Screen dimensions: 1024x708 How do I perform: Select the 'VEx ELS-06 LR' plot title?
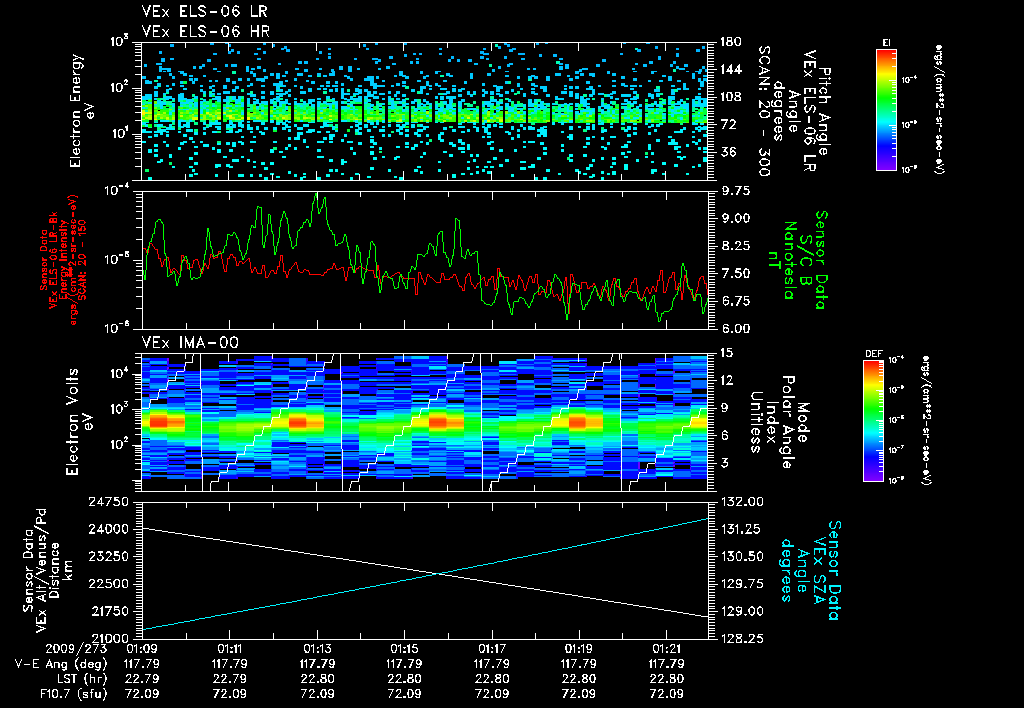pos(204,11)
